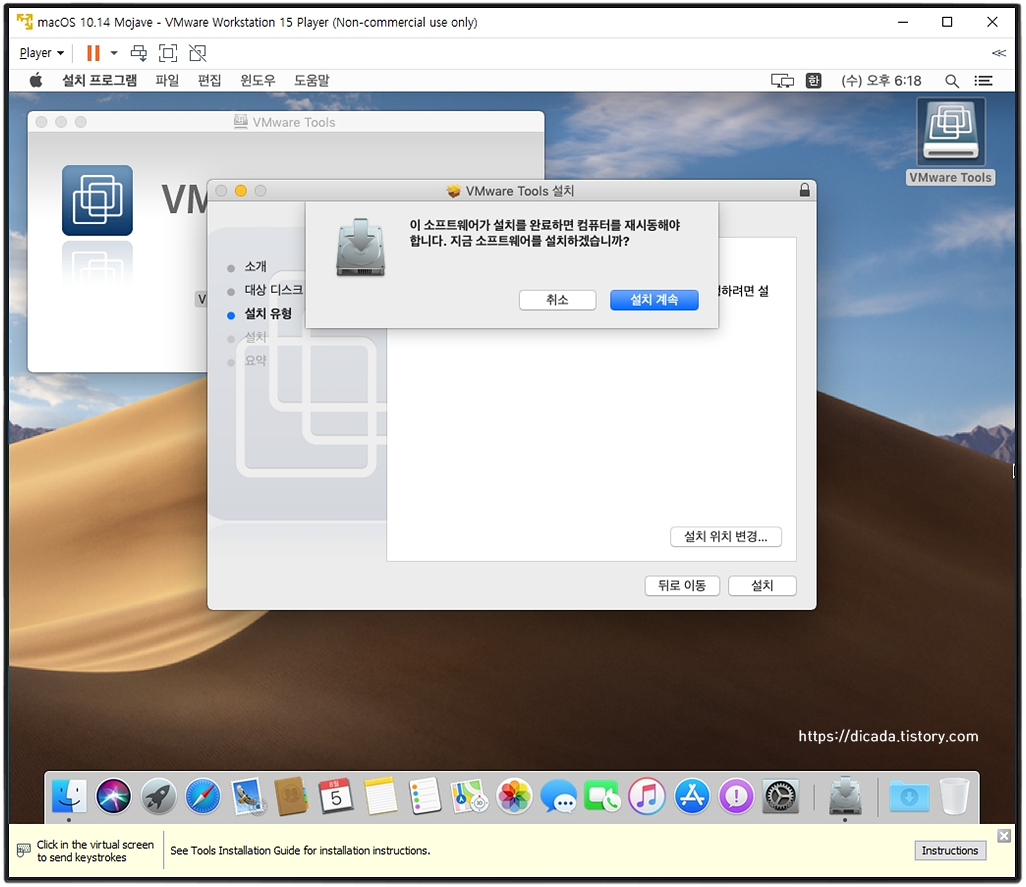Open Notification Center
Screen dimensions: 1026x887
(983, 80)
